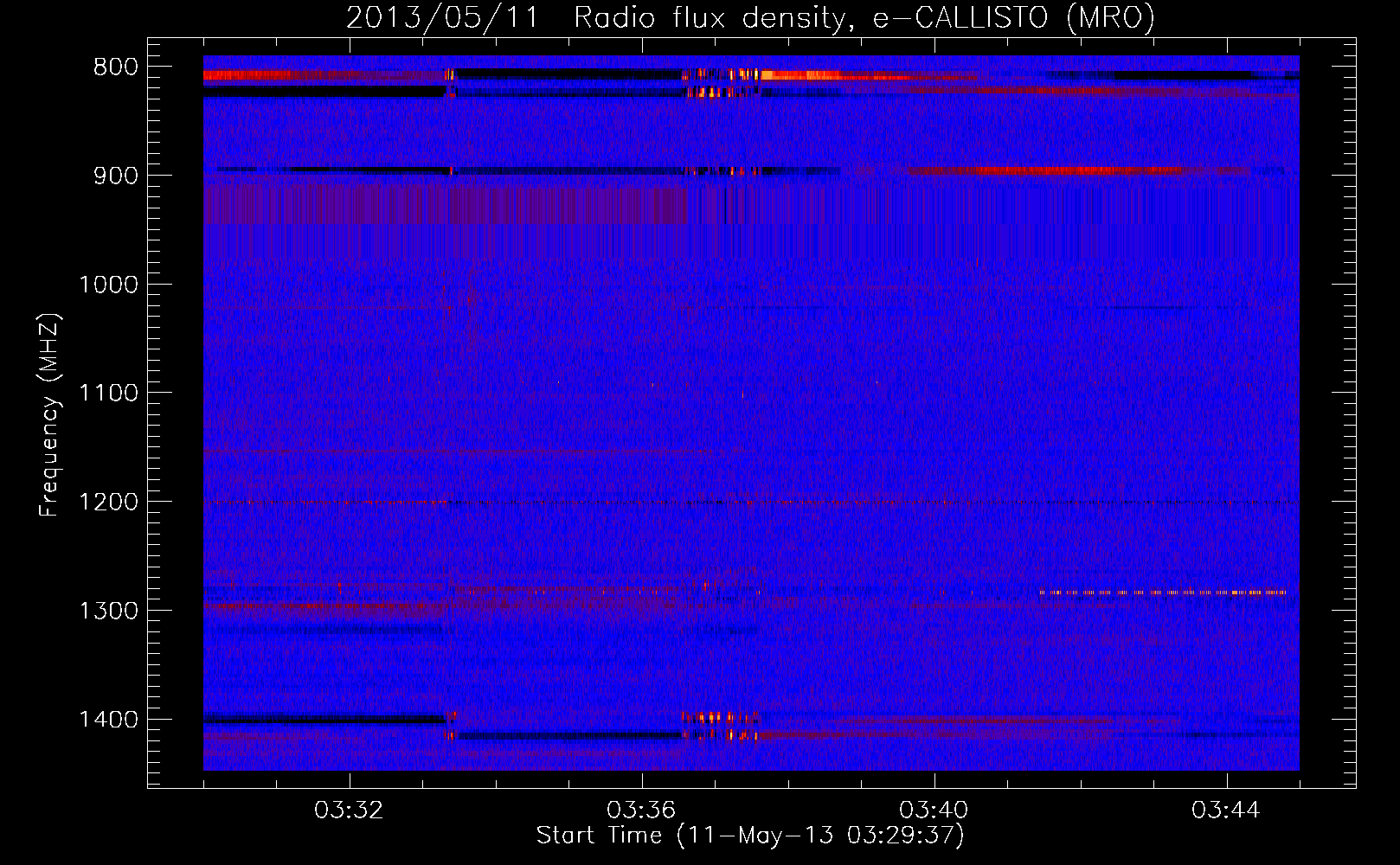Click the 800 frequency tick label
Image resolution: width=1400 pixels, height=865 pixels.
point(116,67)
